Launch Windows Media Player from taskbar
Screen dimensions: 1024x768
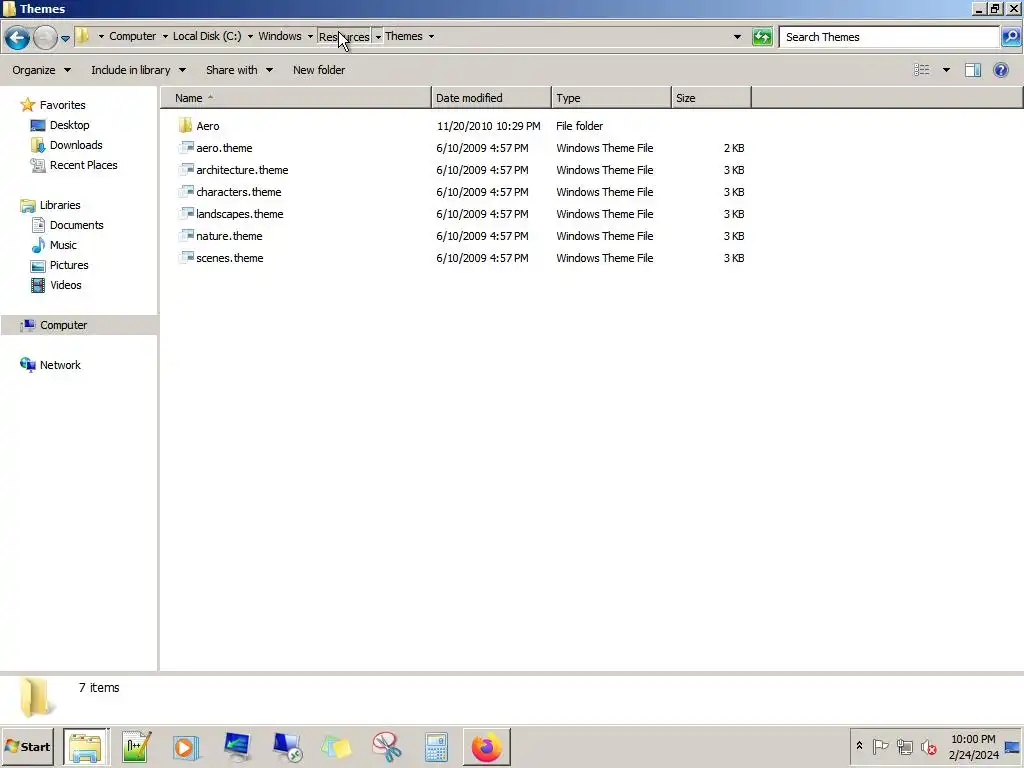[x=186, y=746]
